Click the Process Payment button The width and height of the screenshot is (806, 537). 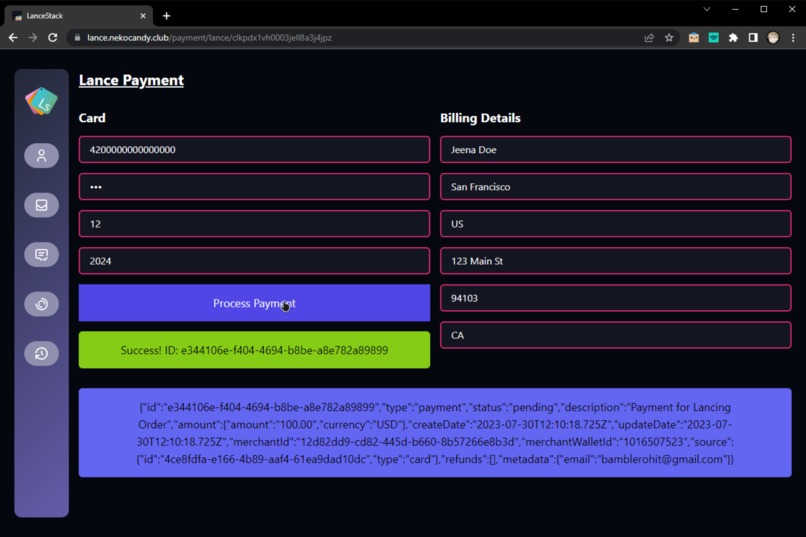tap(254, 303)
